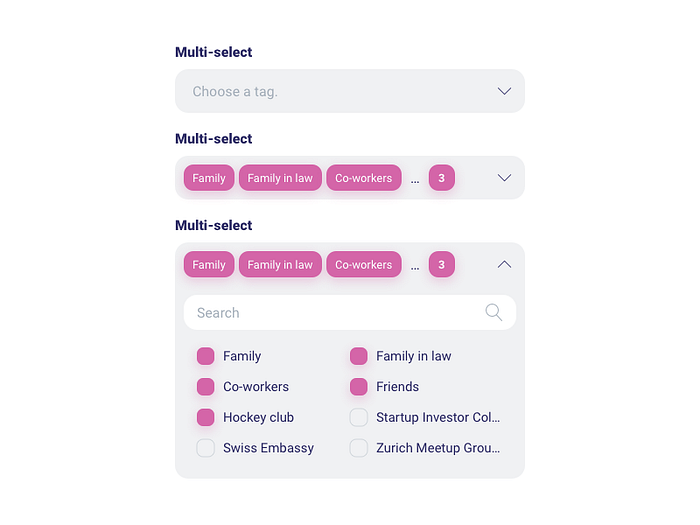Tick the Zurich Meetup Grou... checkbox
The width and height of the screenshot is (700, 525).
pyautogui.click(x=358, y=448)
